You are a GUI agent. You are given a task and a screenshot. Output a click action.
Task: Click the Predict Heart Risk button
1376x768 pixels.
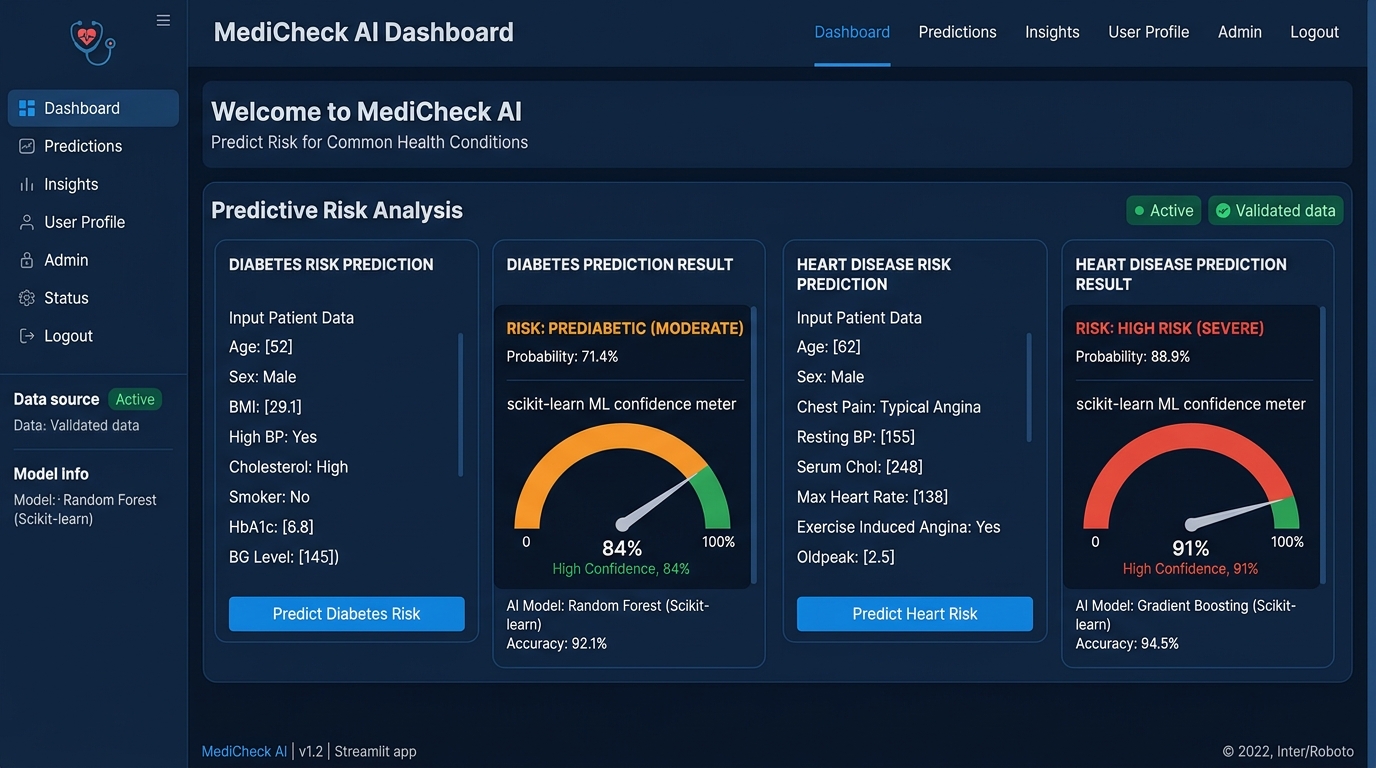(x=914, y=614)
